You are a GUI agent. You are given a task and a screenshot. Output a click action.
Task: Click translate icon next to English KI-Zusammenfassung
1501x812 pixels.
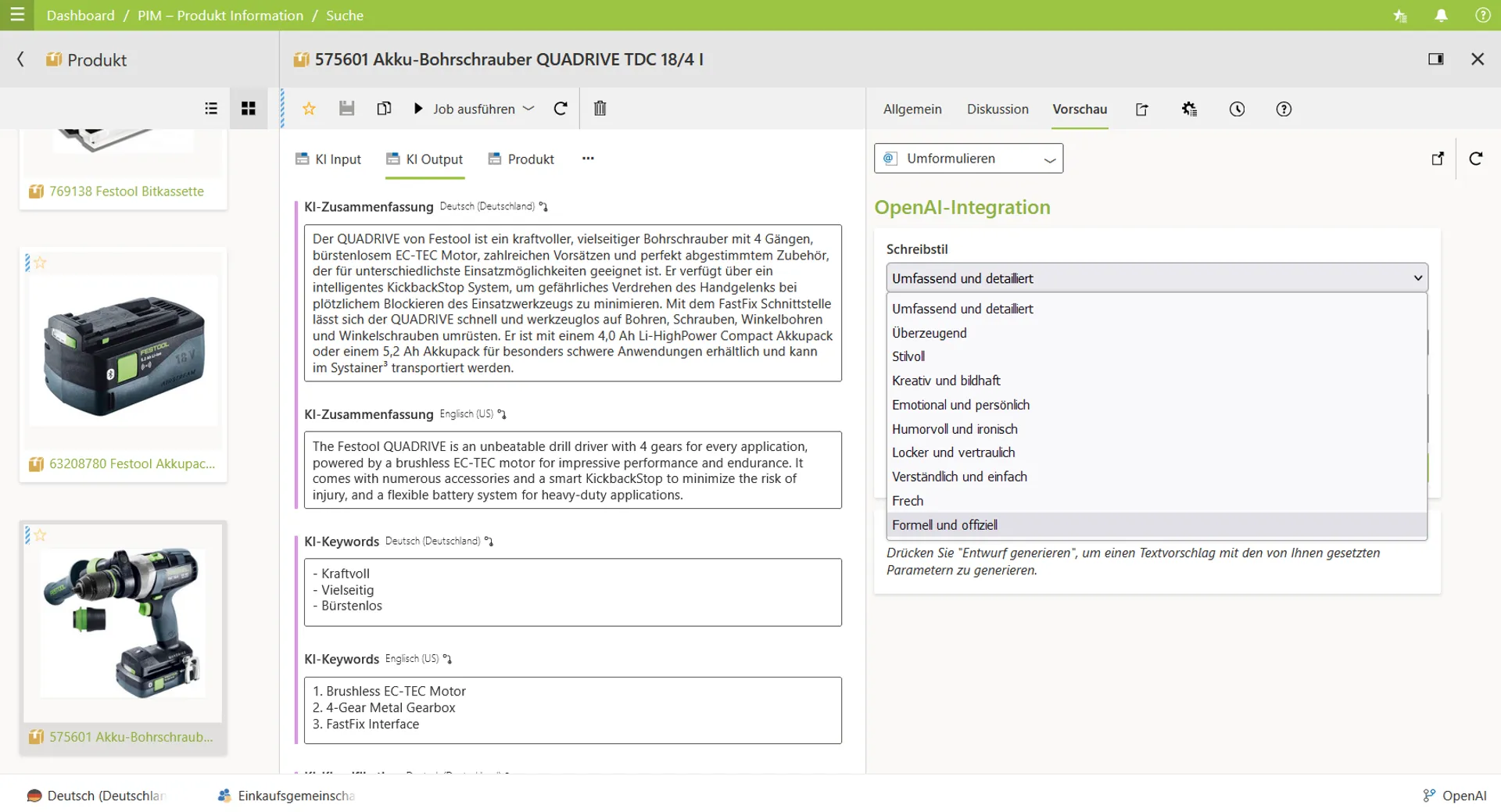click(502, 414)
